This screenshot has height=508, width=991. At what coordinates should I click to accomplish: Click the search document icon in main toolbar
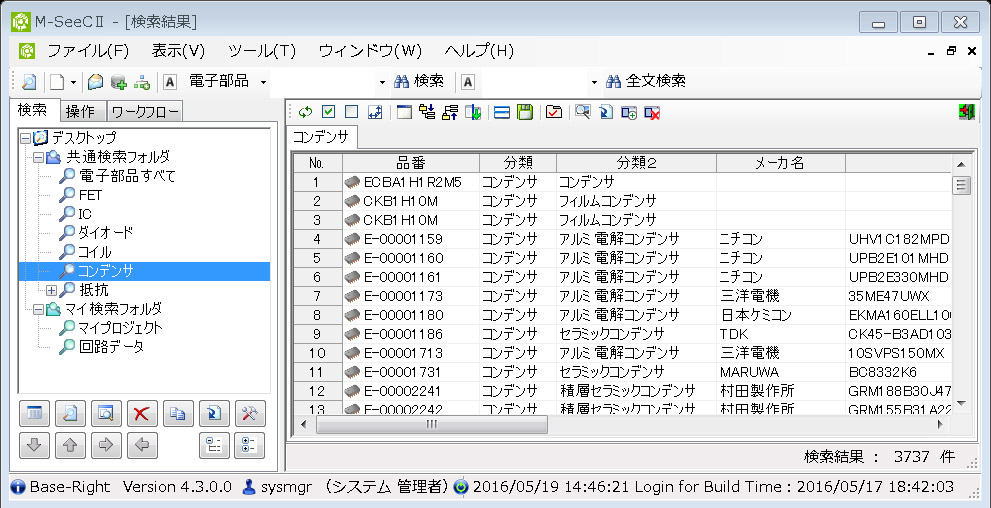pyautogui.click(x=29, y=82)
